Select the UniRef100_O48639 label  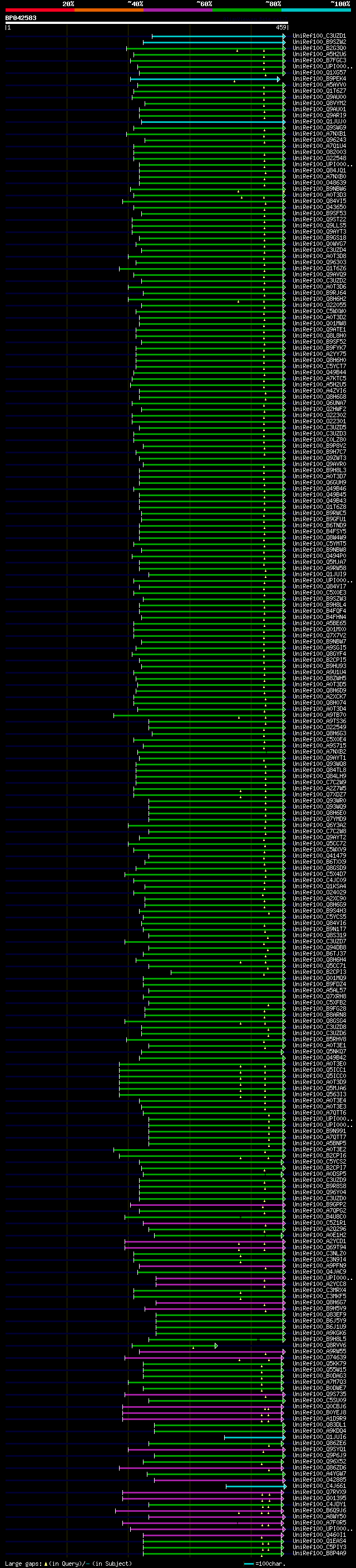tap(319, 182)
